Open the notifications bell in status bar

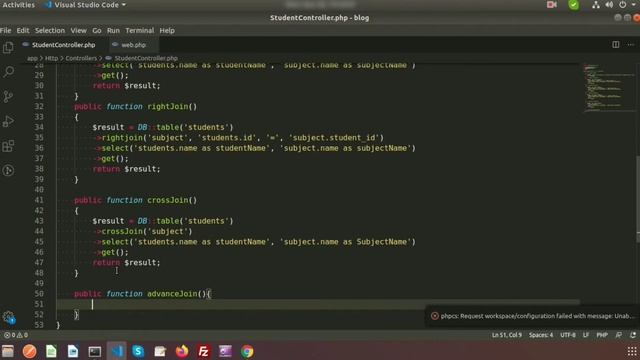[x=633, y=335]
